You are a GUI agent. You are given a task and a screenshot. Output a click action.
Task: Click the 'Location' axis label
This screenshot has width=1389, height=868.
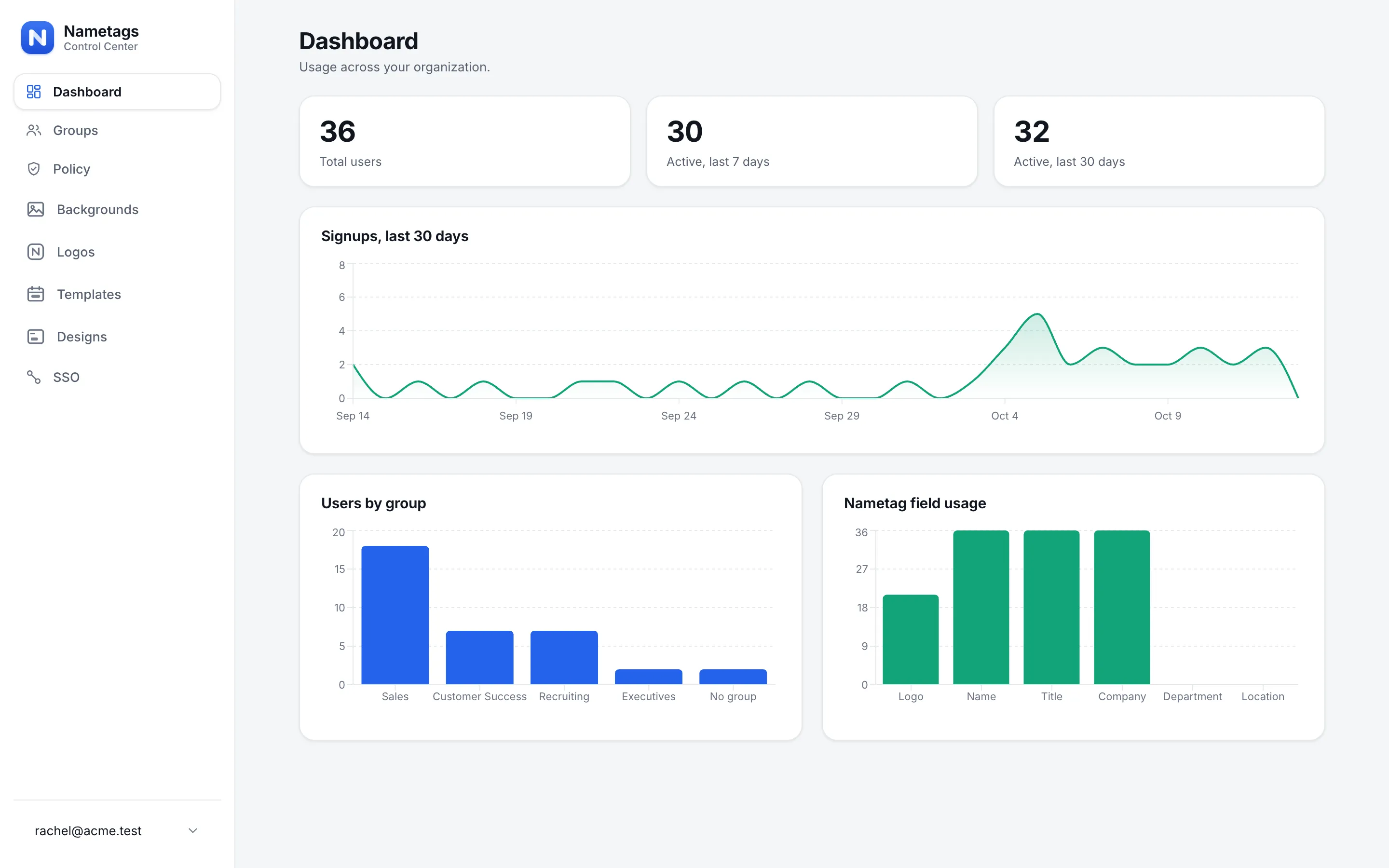click(1263, 696)
